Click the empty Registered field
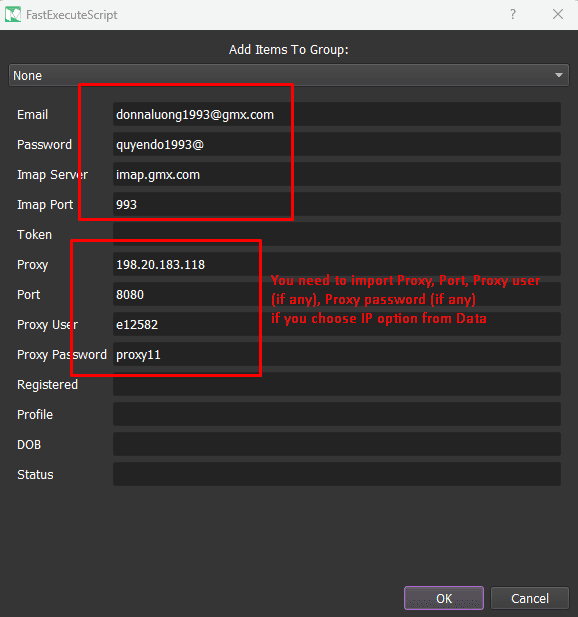 pos(337,384)
